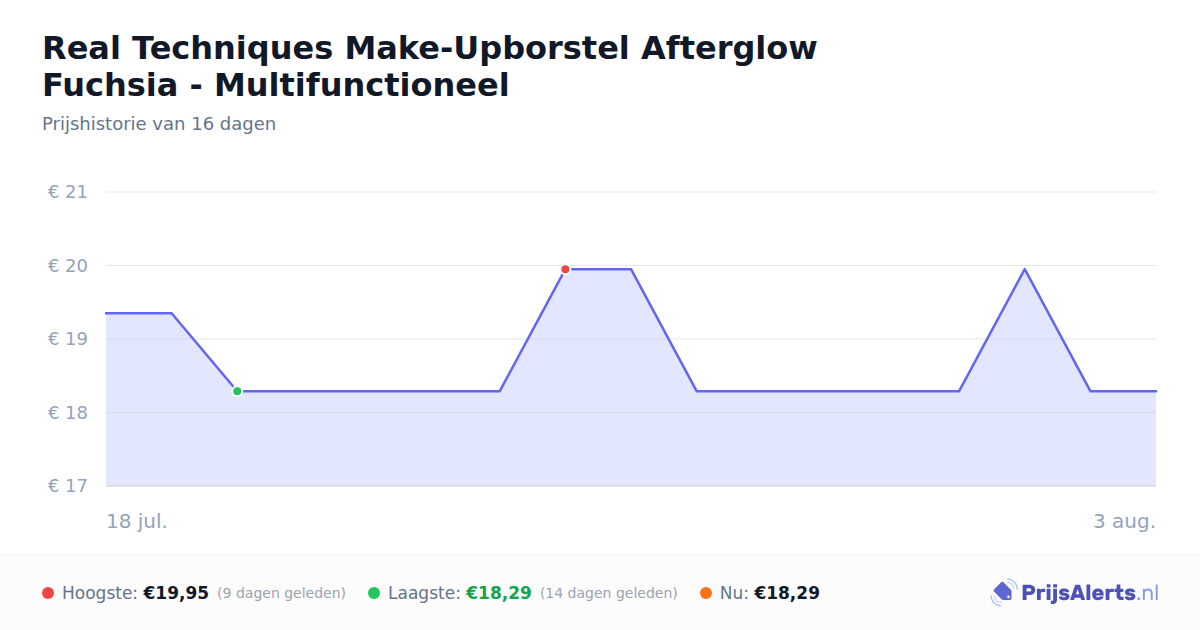This screenshot has height=630, width=1200.
Task: Click the € 21 axis label
Action: pyautogui.click(x=68, y=192)
